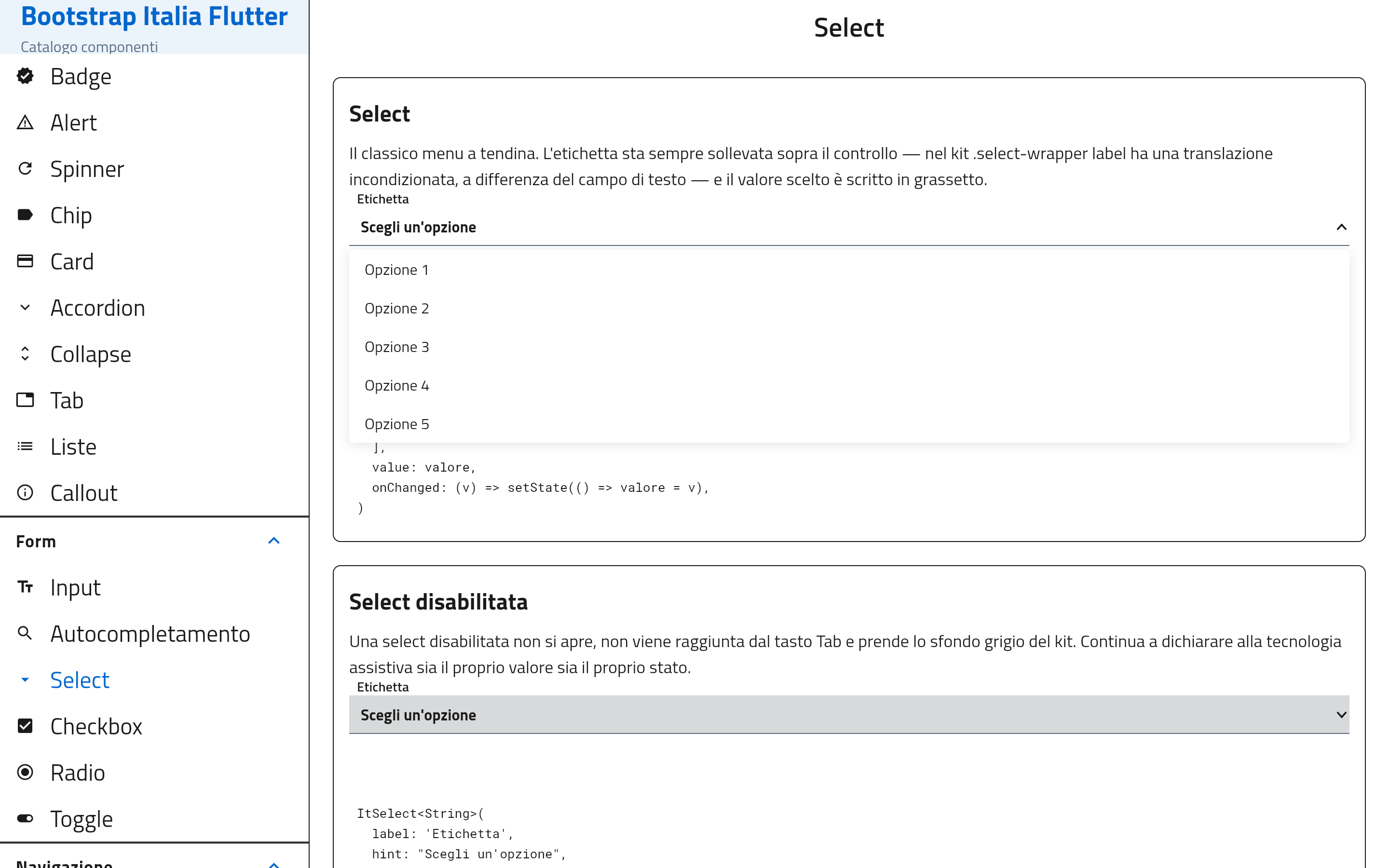Click the Callout info circle icon
The height and width of the screenshot is (868, 1389).
25,492
